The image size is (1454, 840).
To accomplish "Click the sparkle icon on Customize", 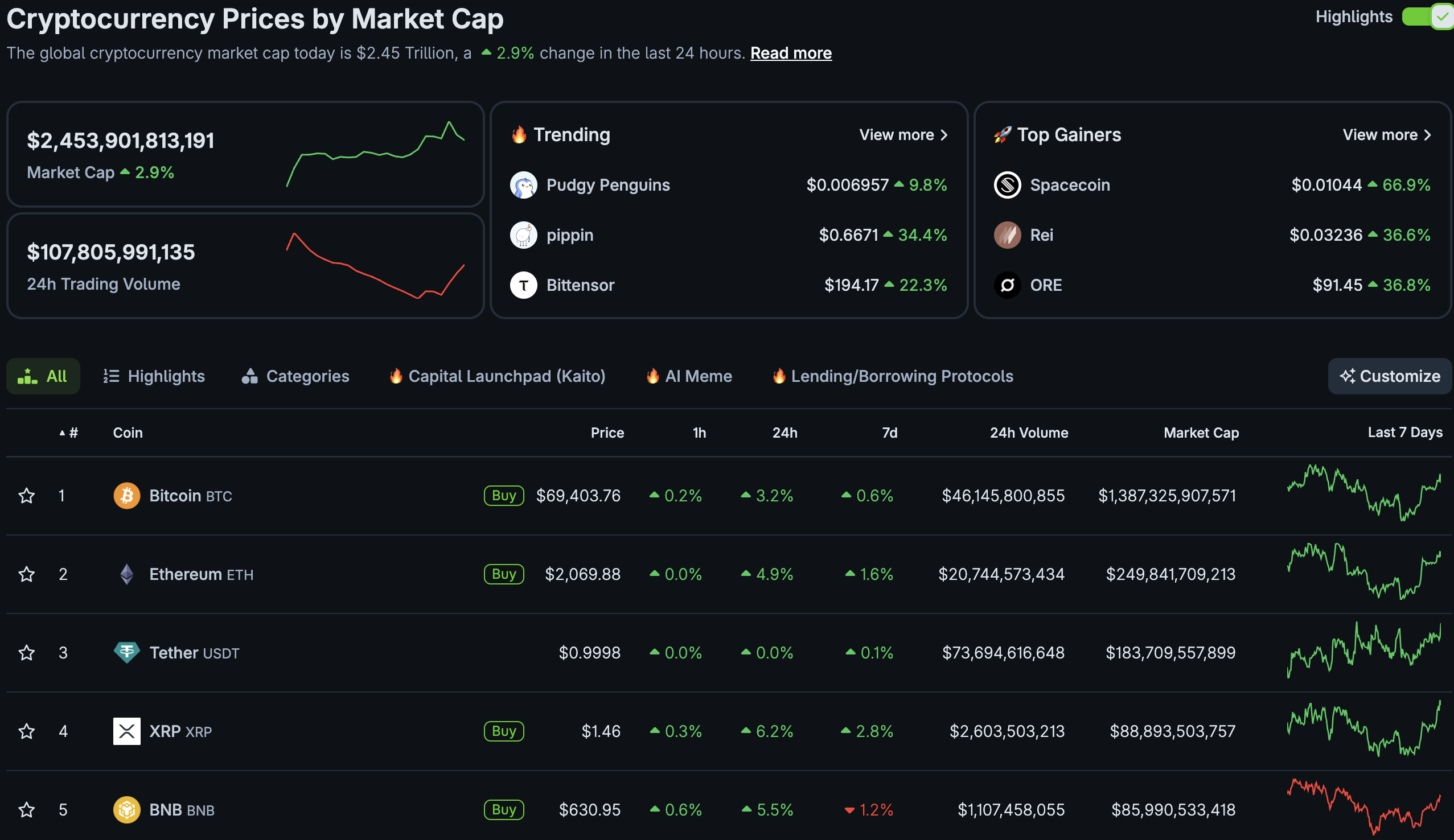I will pyautogui.click(x=1348, y=376).
